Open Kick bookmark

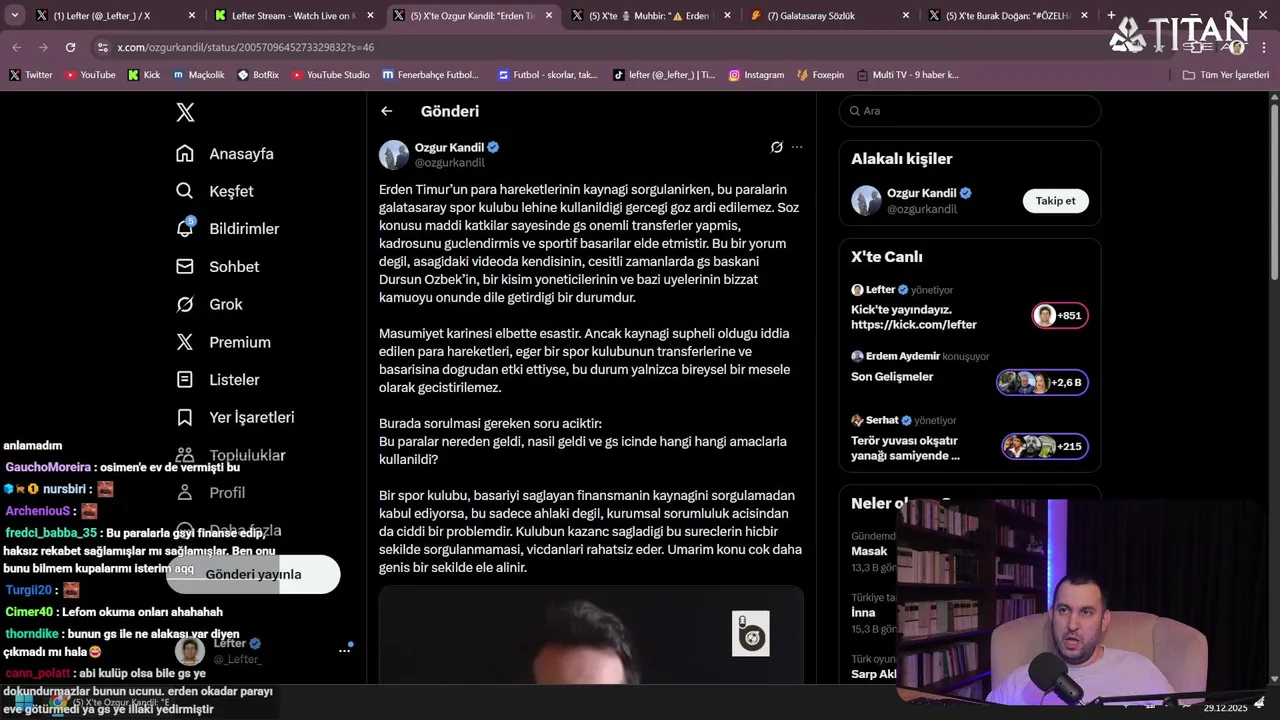(x=144, y=75)
